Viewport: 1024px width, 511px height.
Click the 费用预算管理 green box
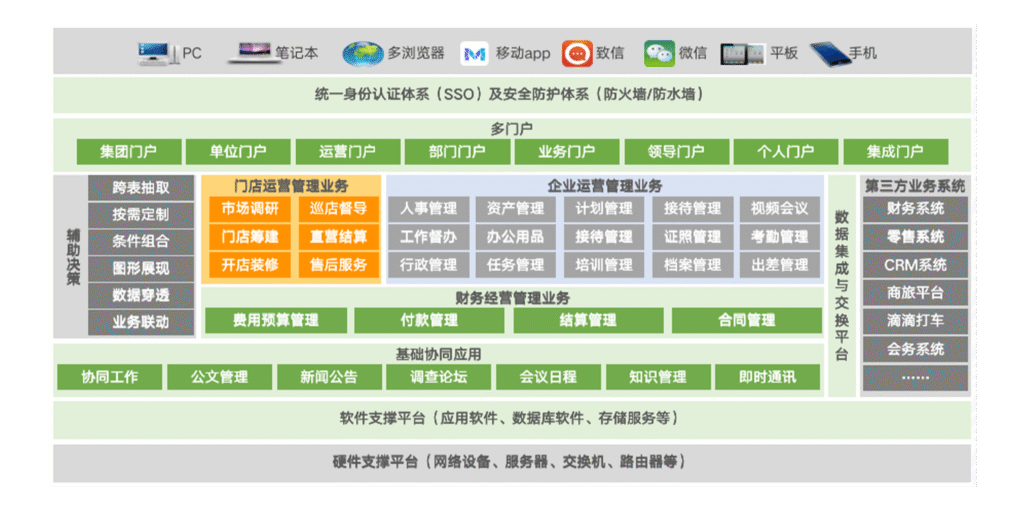(x=276, y=321)
